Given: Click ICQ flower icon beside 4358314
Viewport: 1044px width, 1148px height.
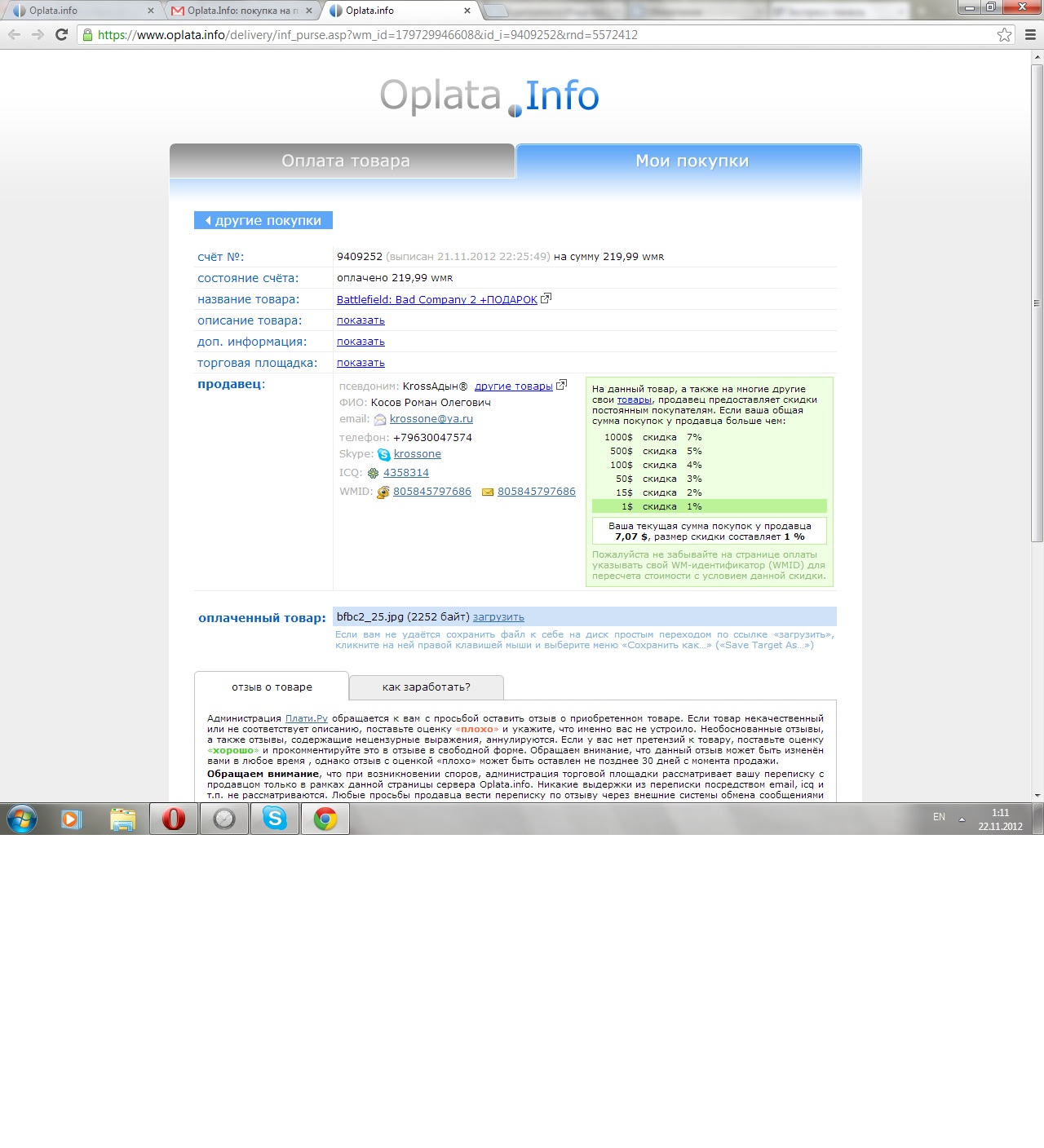Looking at the screenshot, I should click(374, 473).
